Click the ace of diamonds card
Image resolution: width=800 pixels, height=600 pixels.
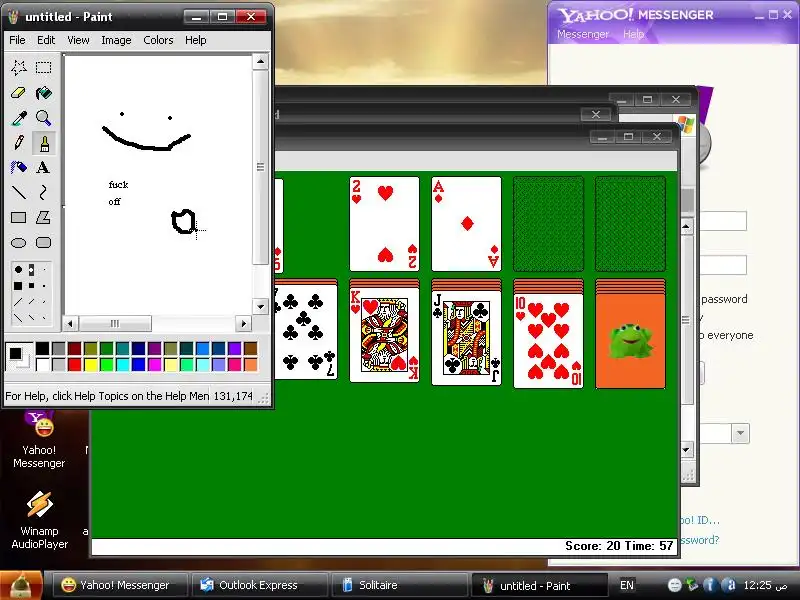pyautogui.click(x=466, y=224)
